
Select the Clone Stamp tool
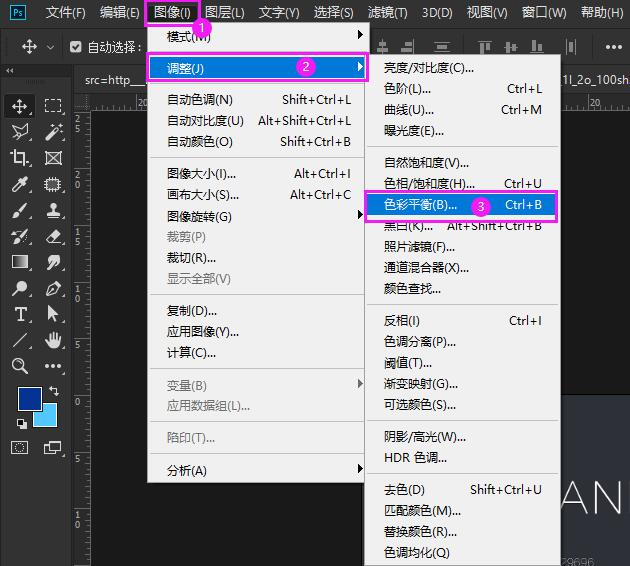53,210
